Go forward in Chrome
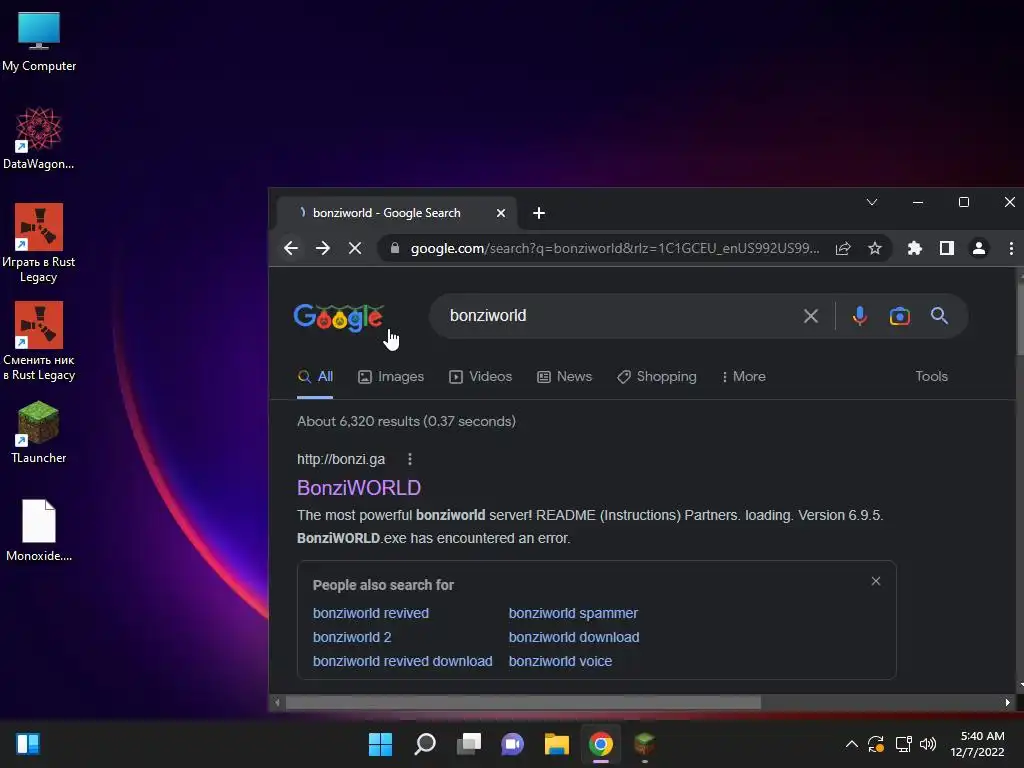Screen dimensions: 1024x768 (323, 248)
